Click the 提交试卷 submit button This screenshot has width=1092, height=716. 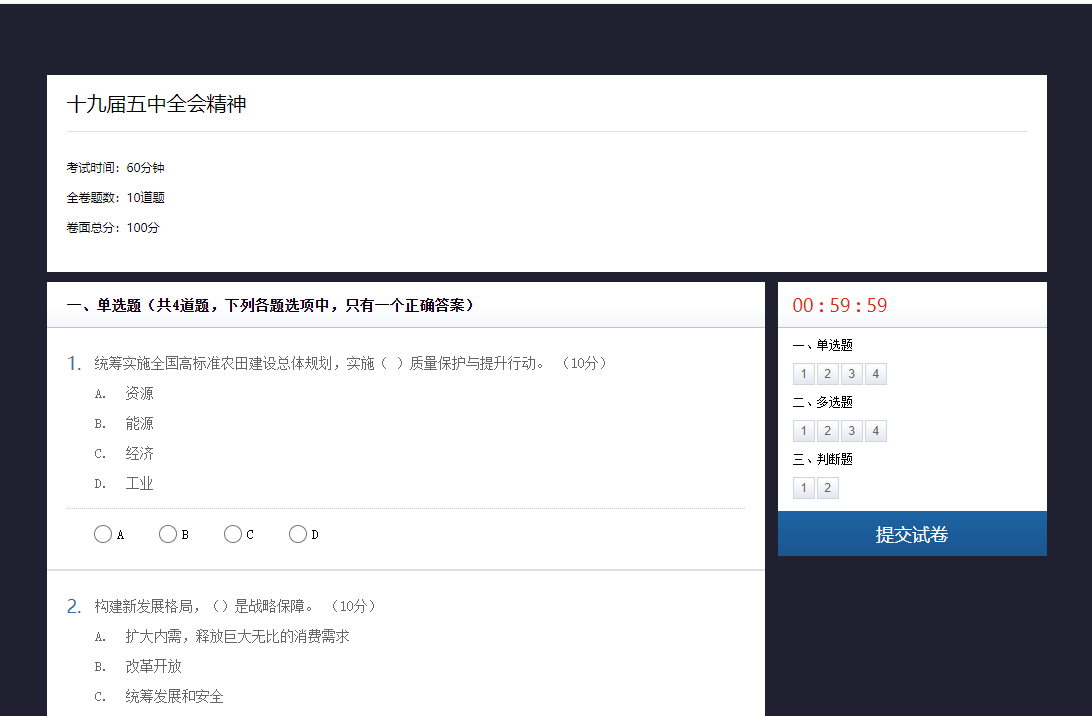click(x=912, y=534)
